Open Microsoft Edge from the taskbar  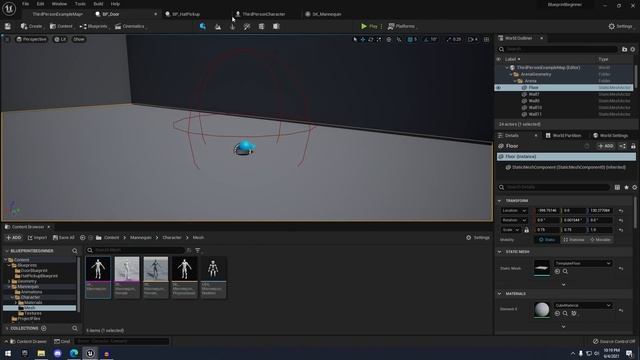[74, 353]
